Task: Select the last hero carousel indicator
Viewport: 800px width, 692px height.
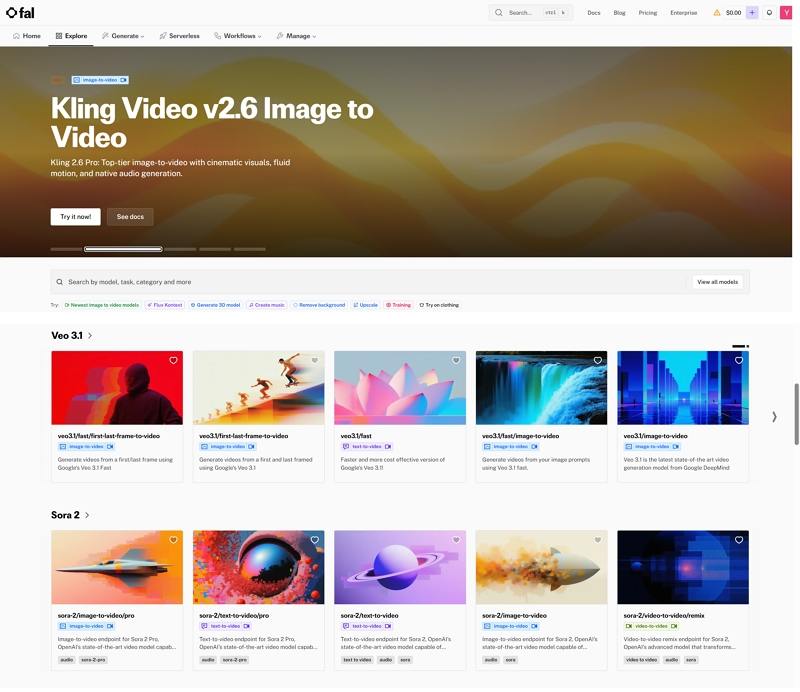Action: [250, 250]
